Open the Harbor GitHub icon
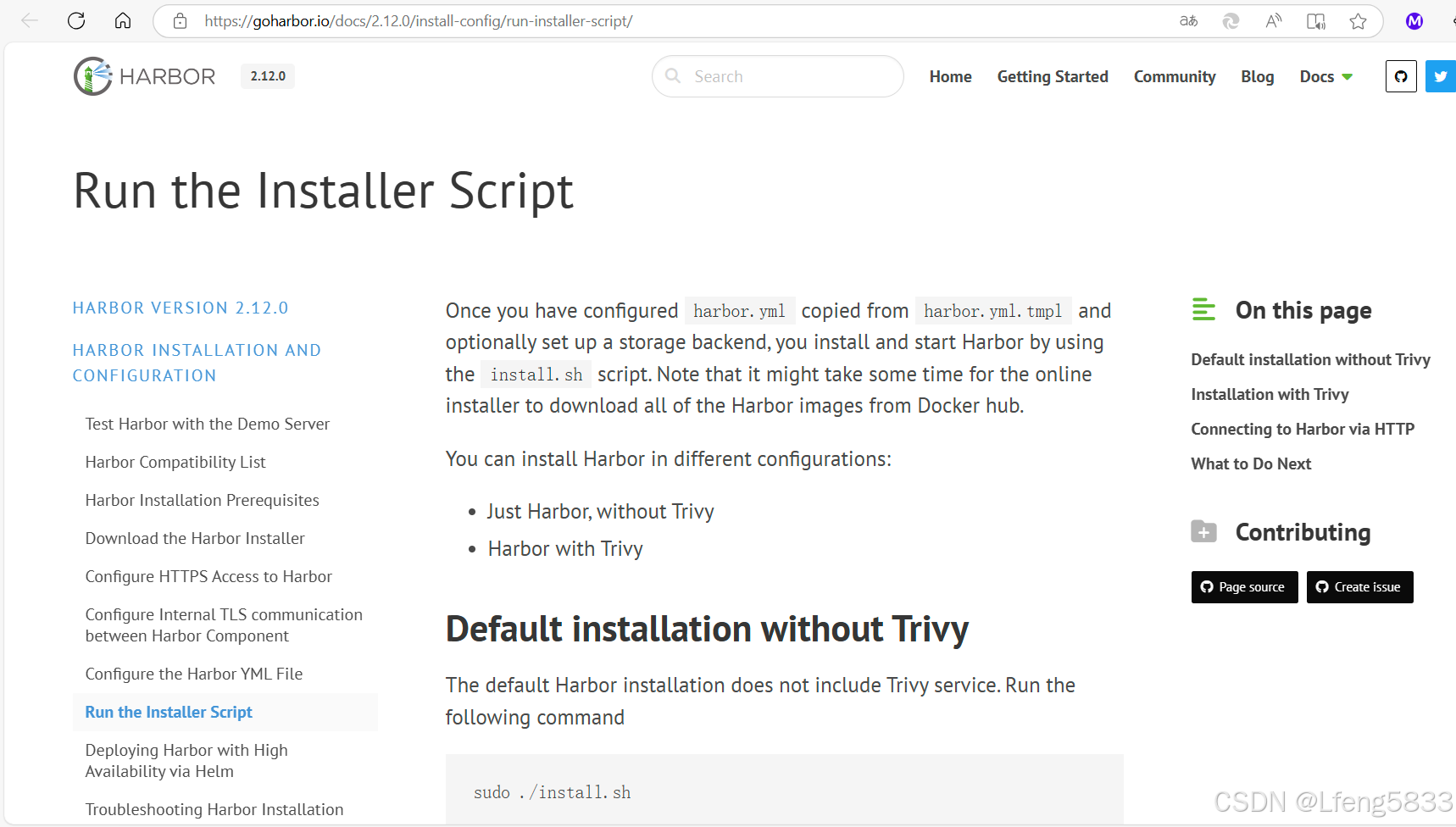The image size is (1456, 827). tap(1401, 76)
